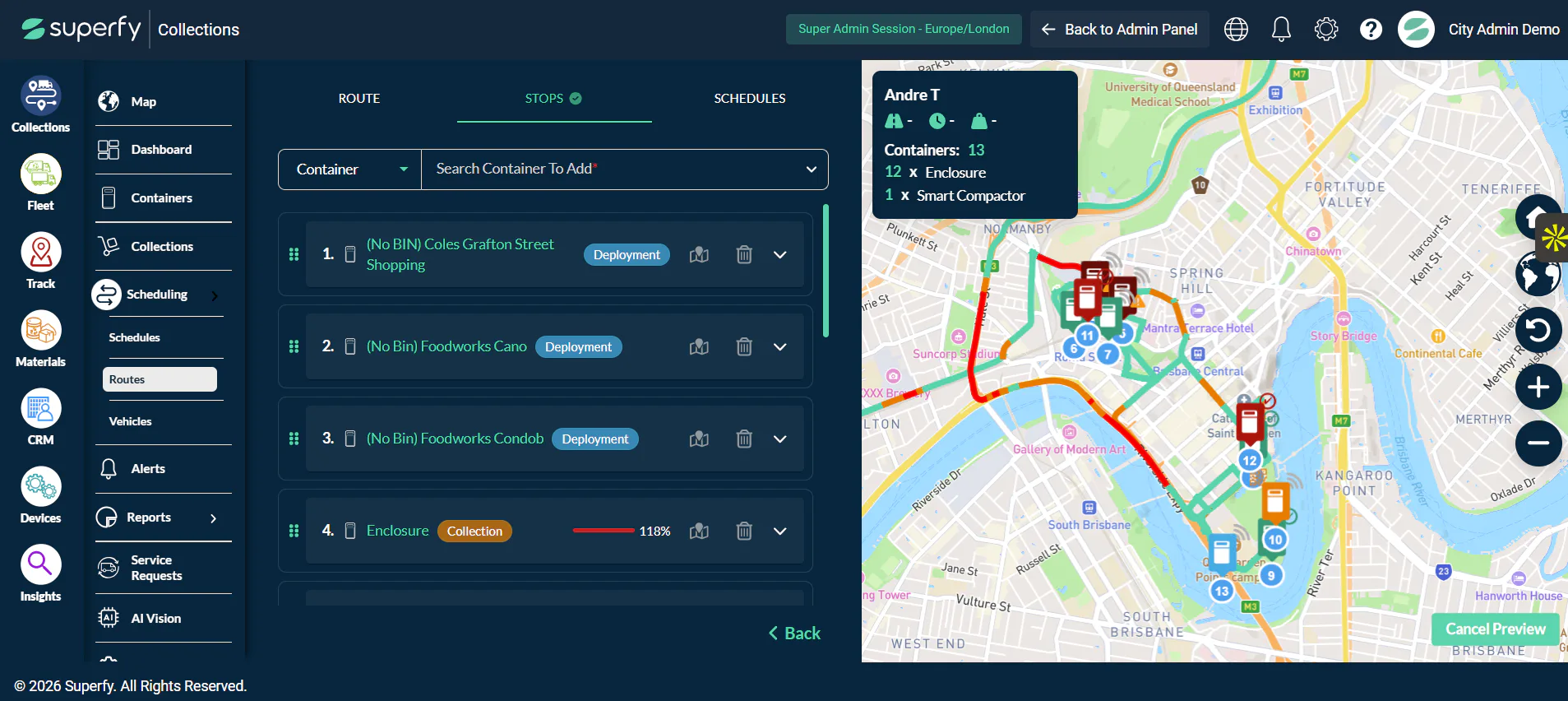1568x701 pixels.
Task: Show Foodworks Cano stop on map
Action: point(699,347)
